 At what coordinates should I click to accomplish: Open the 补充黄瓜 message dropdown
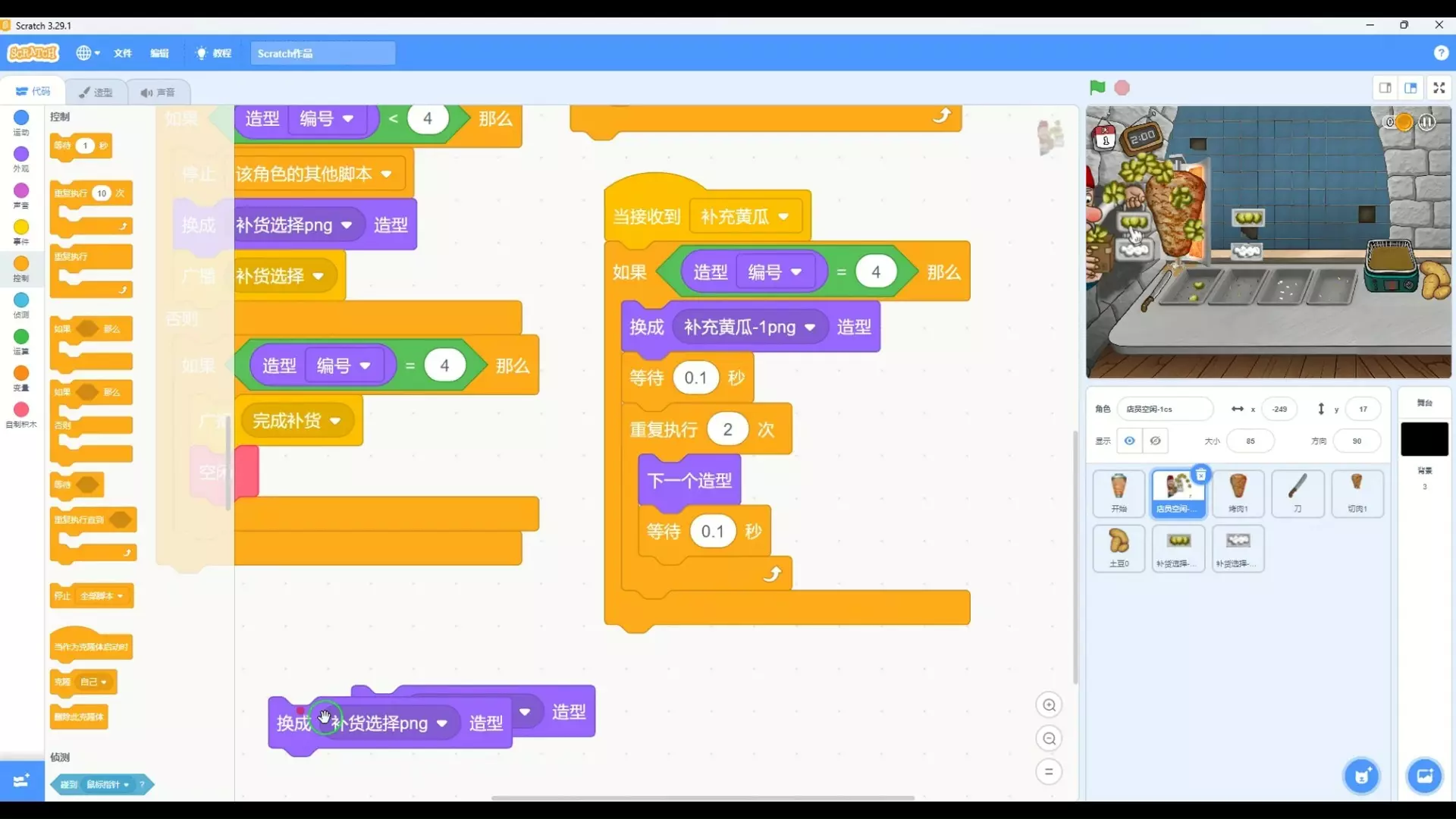pos(783,217)
